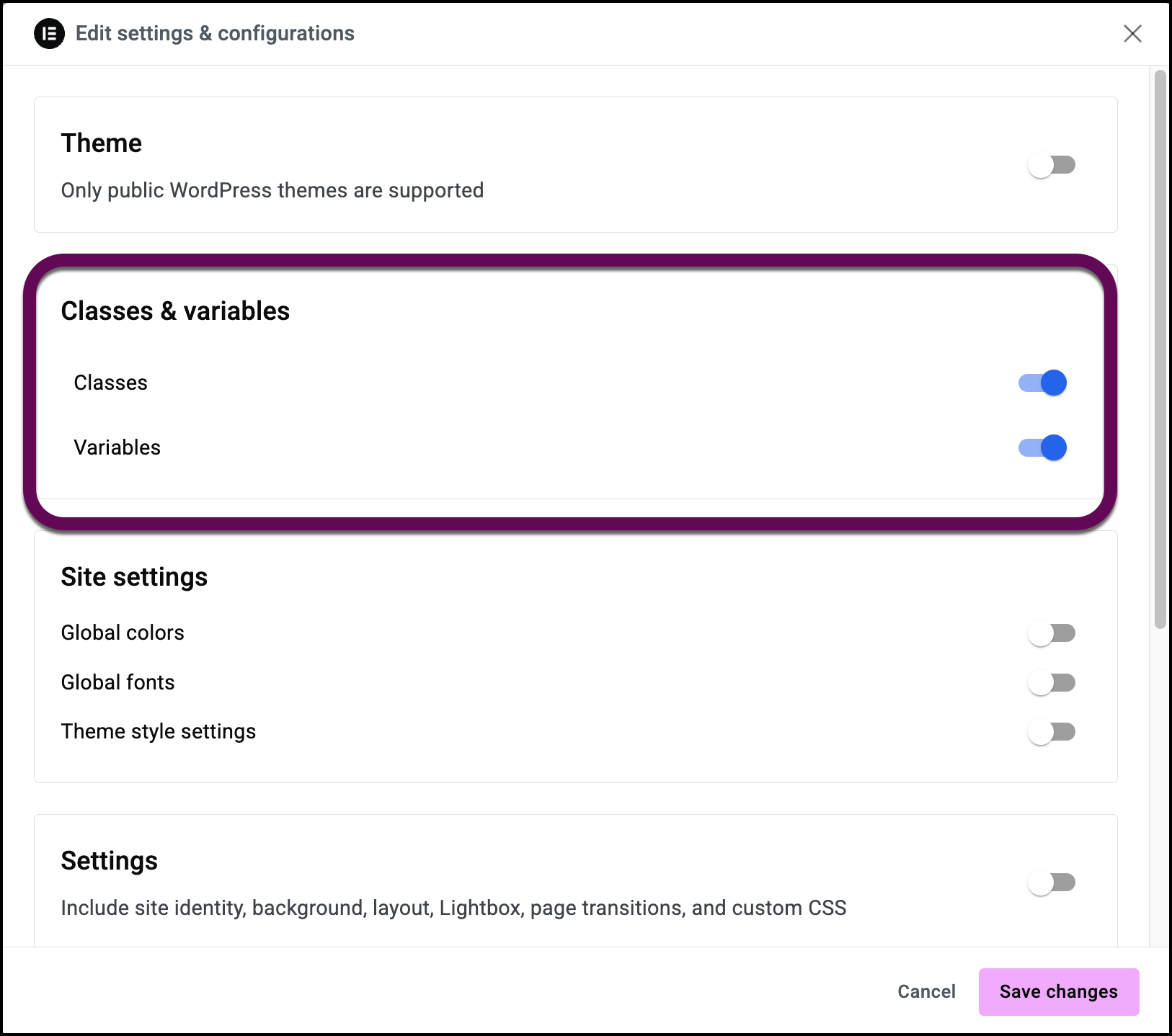Enable the Global fonts toggle
The width and height of the screenshot is (1172, 1036).
[1052, 682]
